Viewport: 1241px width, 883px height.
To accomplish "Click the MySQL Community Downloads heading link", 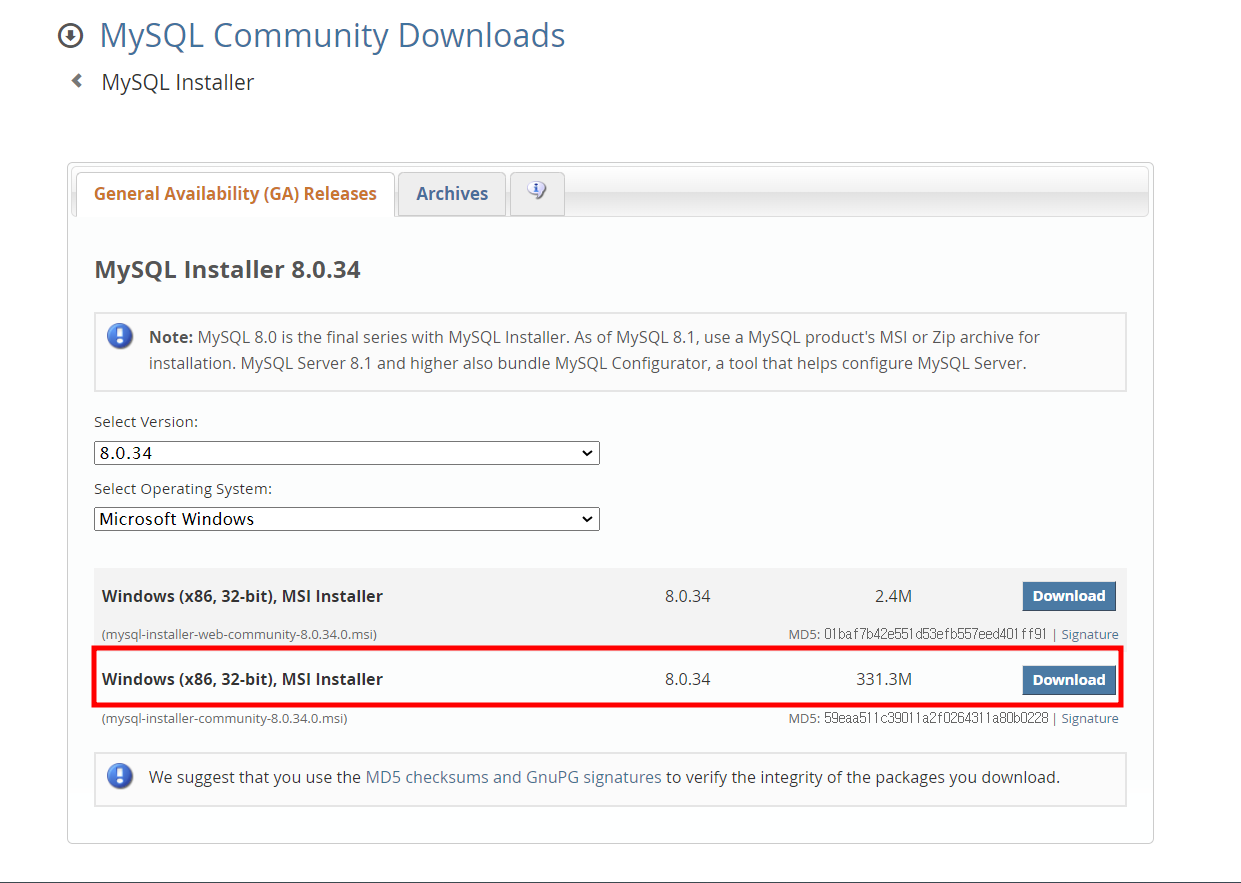I will (333, 36).
